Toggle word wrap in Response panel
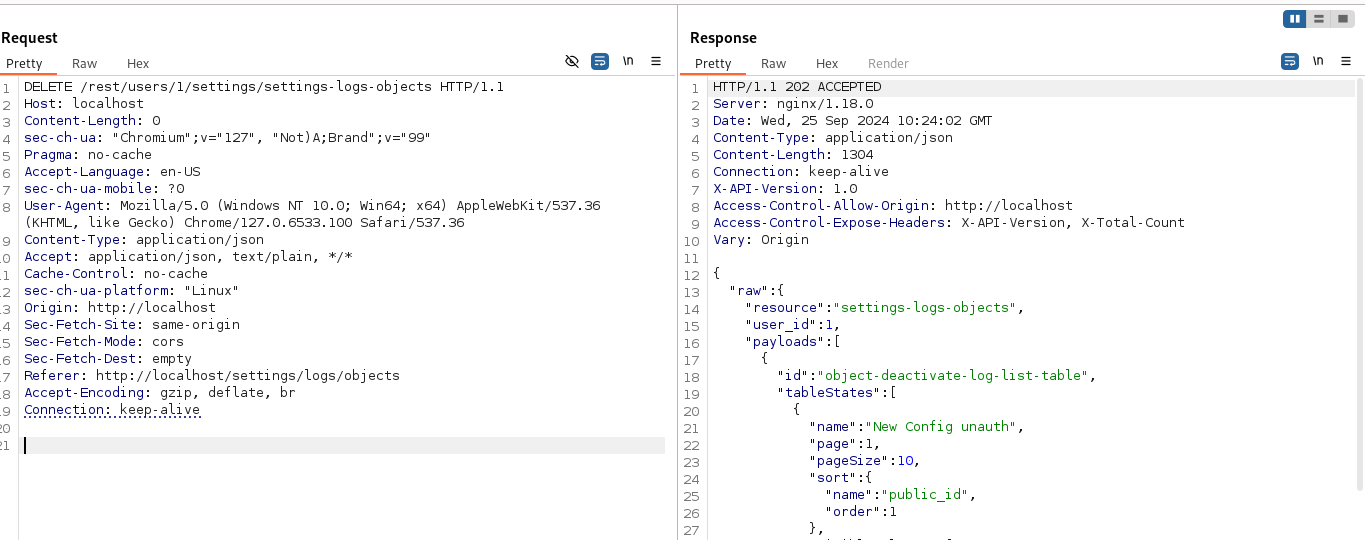The width and height of the screenshot is (1365, 540). click(1290, 61)
